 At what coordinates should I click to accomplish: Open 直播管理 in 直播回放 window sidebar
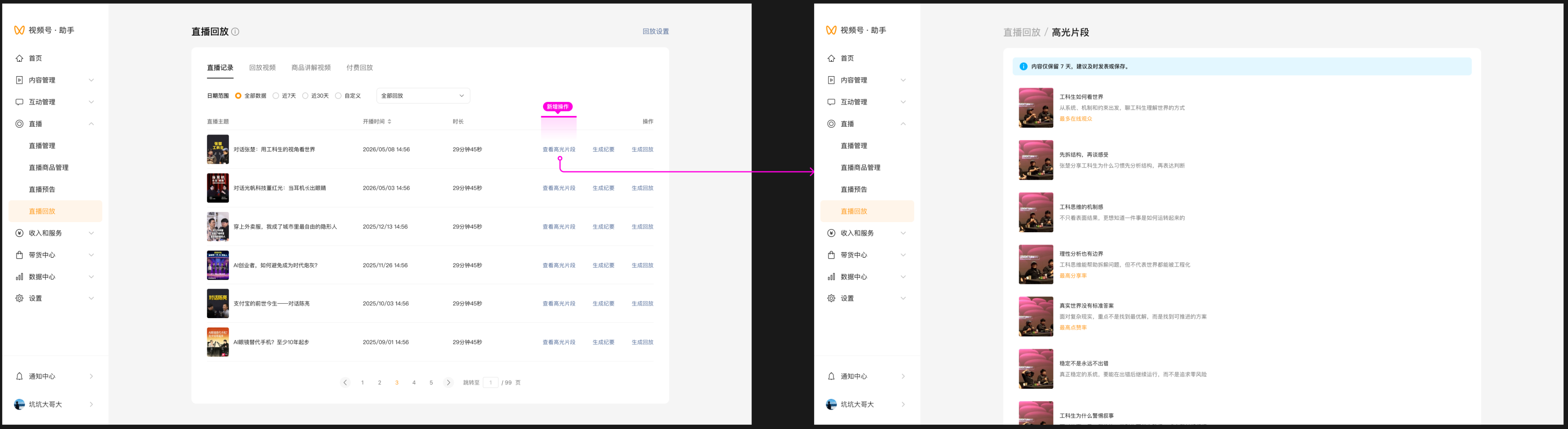pos(42,146)
